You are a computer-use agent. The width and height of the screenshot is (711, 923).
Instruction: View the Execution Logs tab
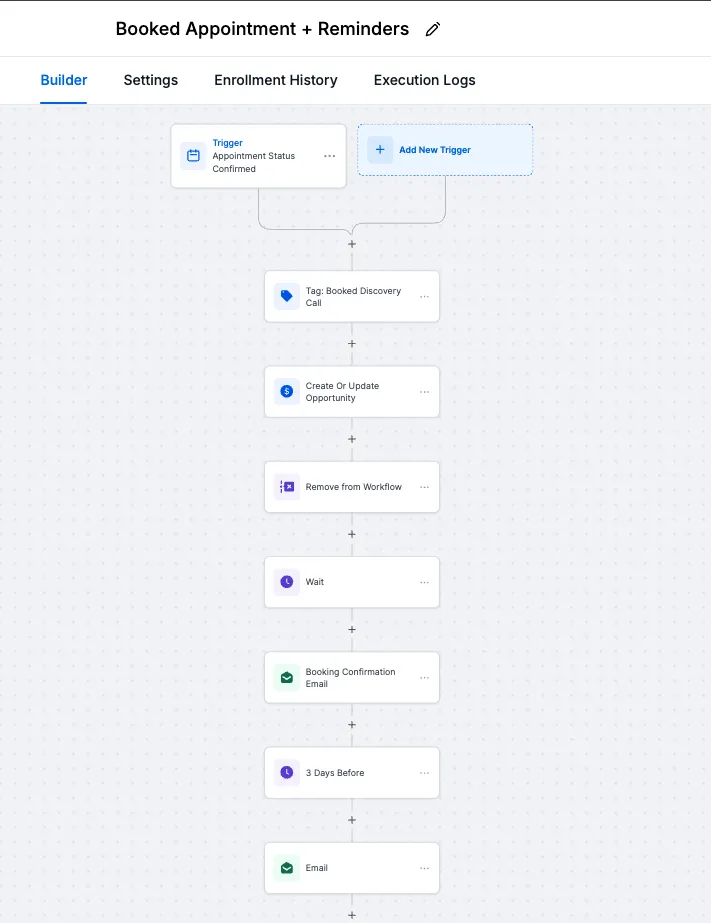tap(424, 80)
